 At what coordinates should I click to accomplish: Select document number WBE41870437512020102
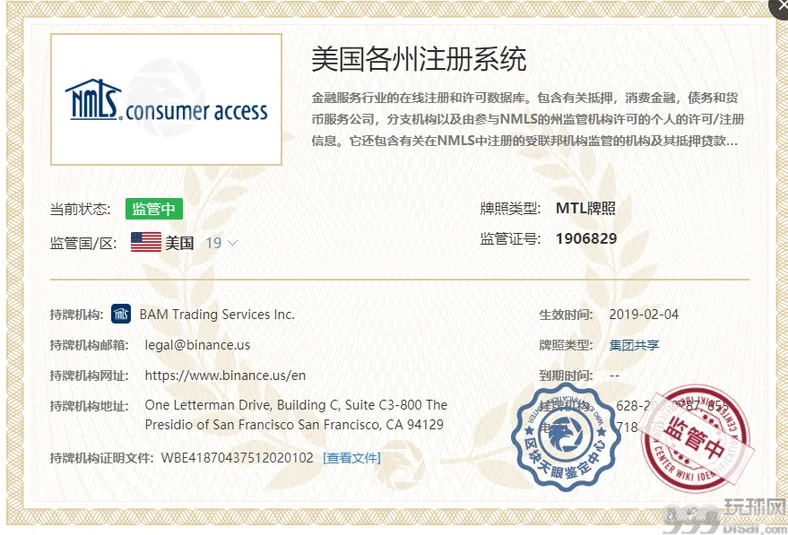(237, 458)
